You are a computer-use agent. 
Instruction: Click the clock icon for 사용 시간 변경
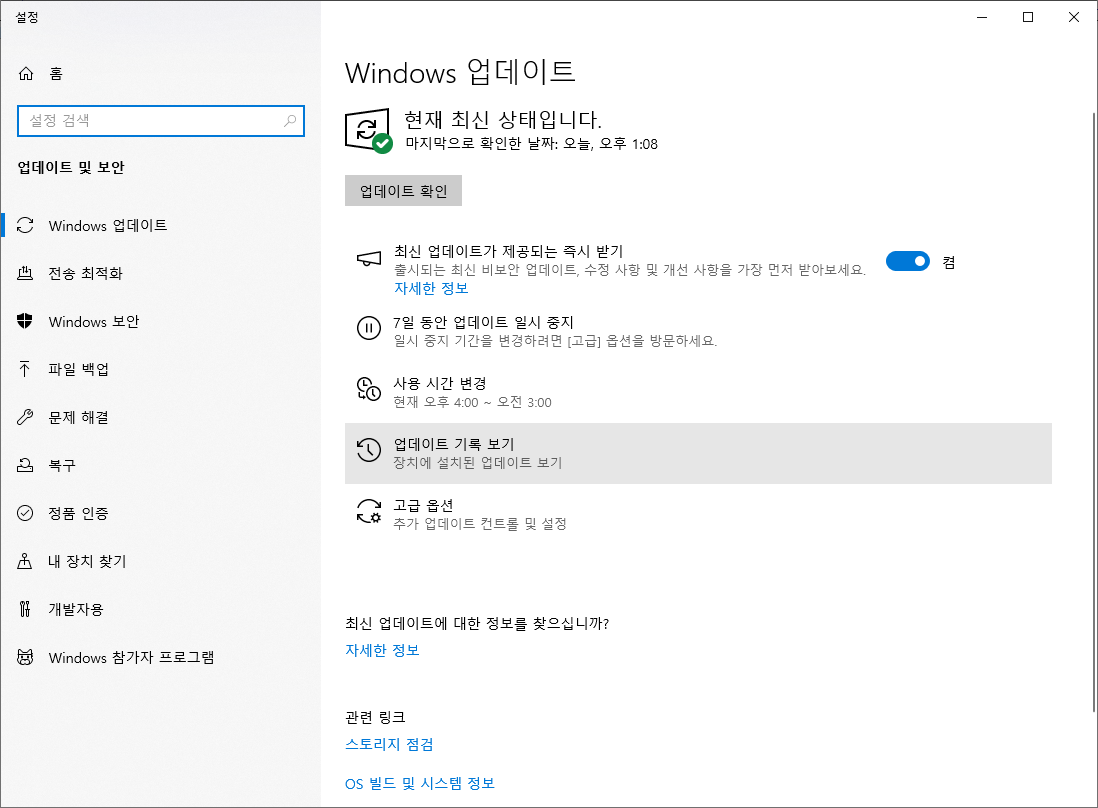click(369, 389)
